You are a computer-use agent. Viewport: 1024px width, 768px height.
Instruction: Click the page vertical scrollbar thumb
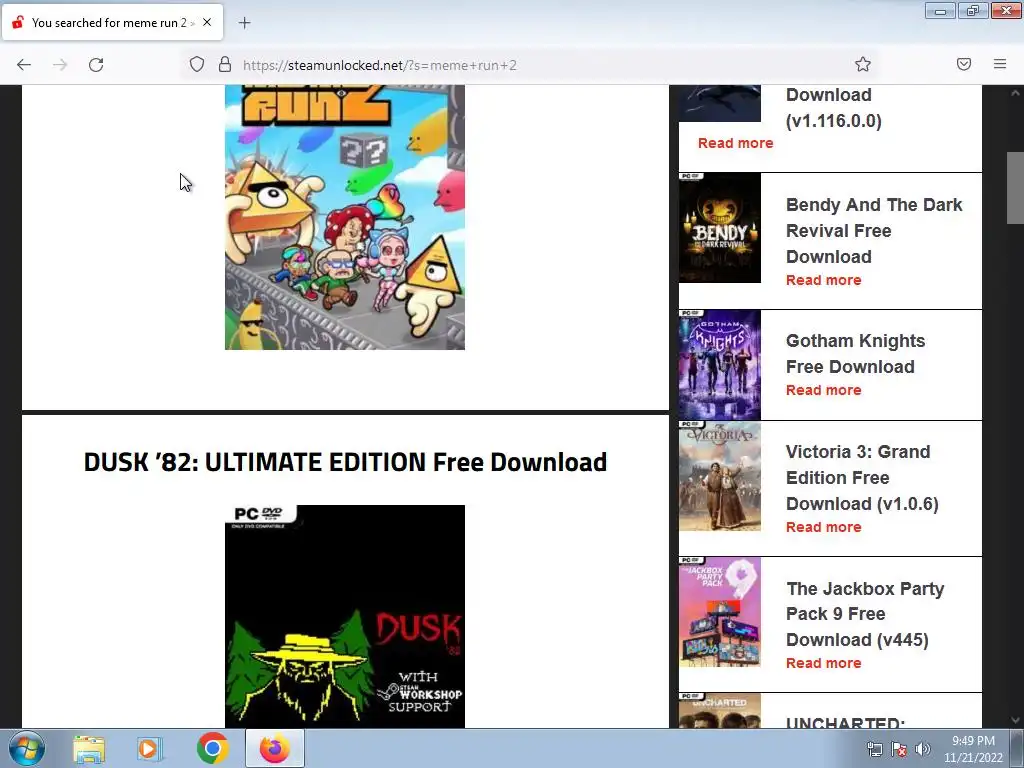[x=1015, y=188]
